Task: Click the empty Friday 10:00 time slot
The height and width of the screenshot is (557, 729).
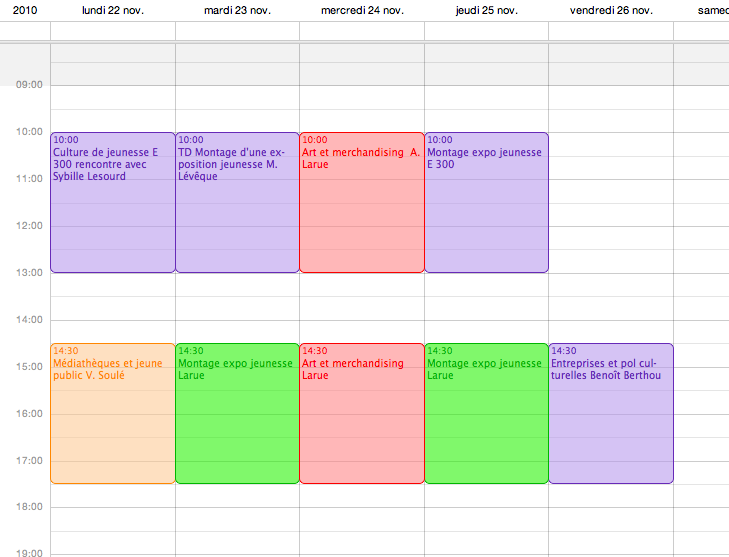Action: [611, 143]
